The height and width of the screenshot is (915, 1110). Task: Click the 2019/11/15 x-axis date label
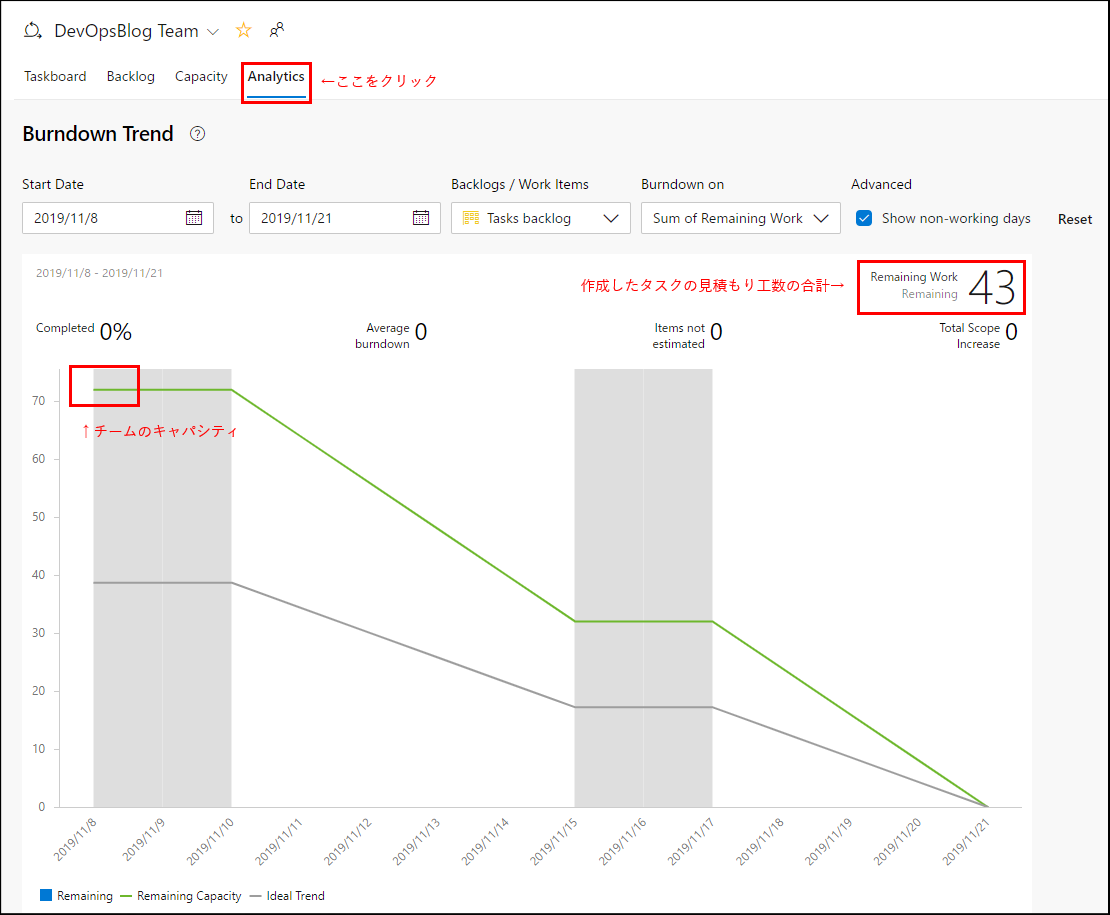click(554, 841)
